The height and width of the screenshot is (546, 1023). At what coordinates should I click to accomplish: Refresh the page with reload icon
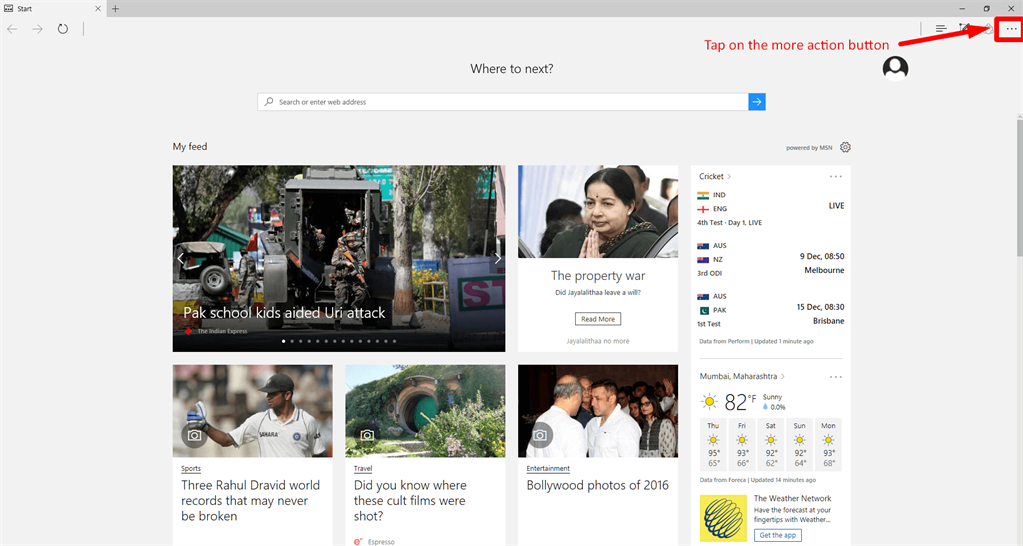point(63,29)
